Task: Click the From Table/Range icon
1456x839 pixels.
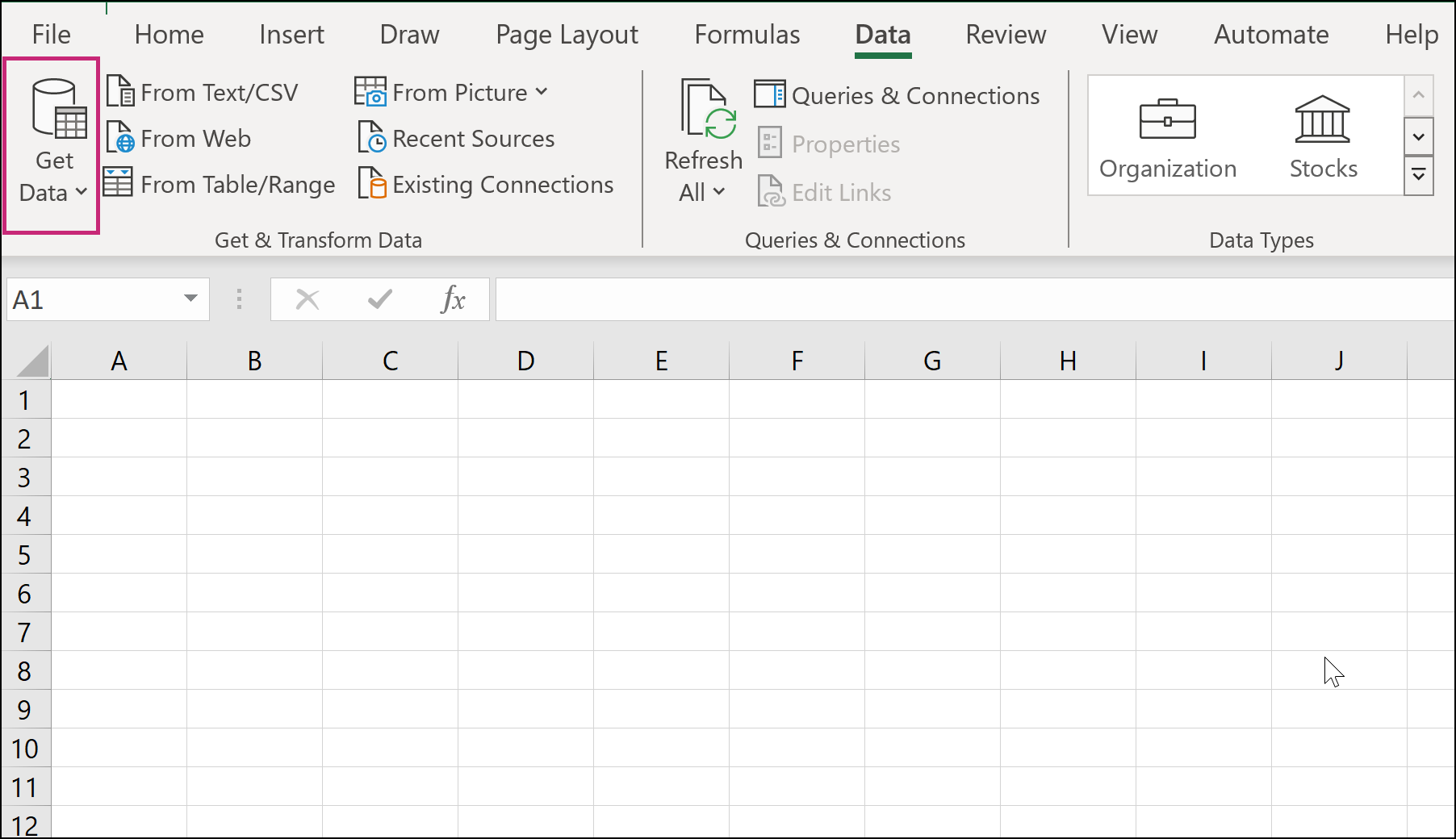Action: pyautogui.click(x=118, y=184)
